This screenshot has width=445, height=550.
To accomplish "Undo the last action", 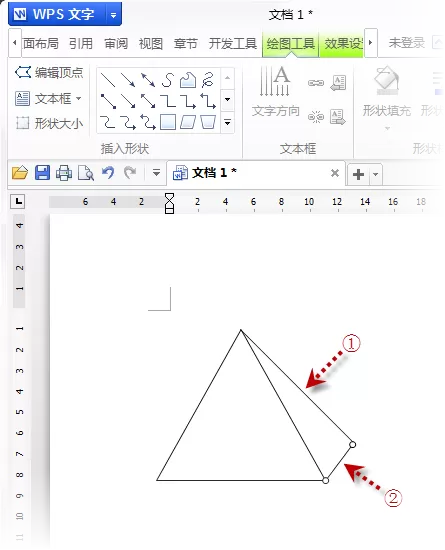I will click(x=108, y=173).
